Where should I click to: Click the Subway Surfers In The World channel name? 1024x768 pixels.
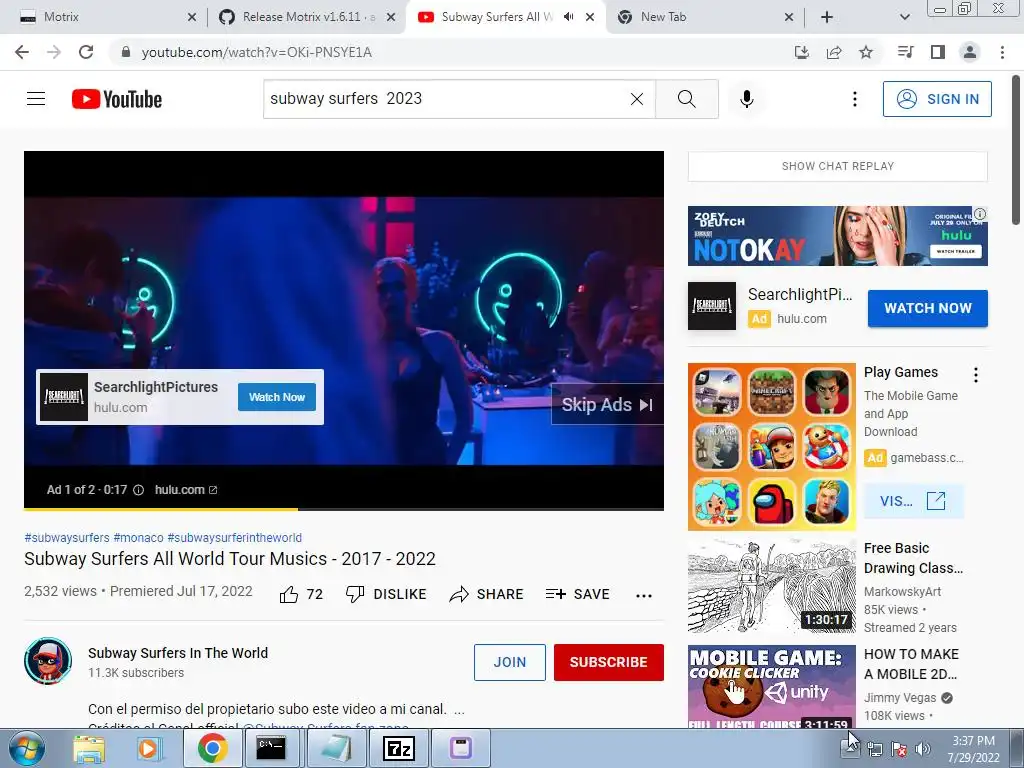tap(178, 653)
